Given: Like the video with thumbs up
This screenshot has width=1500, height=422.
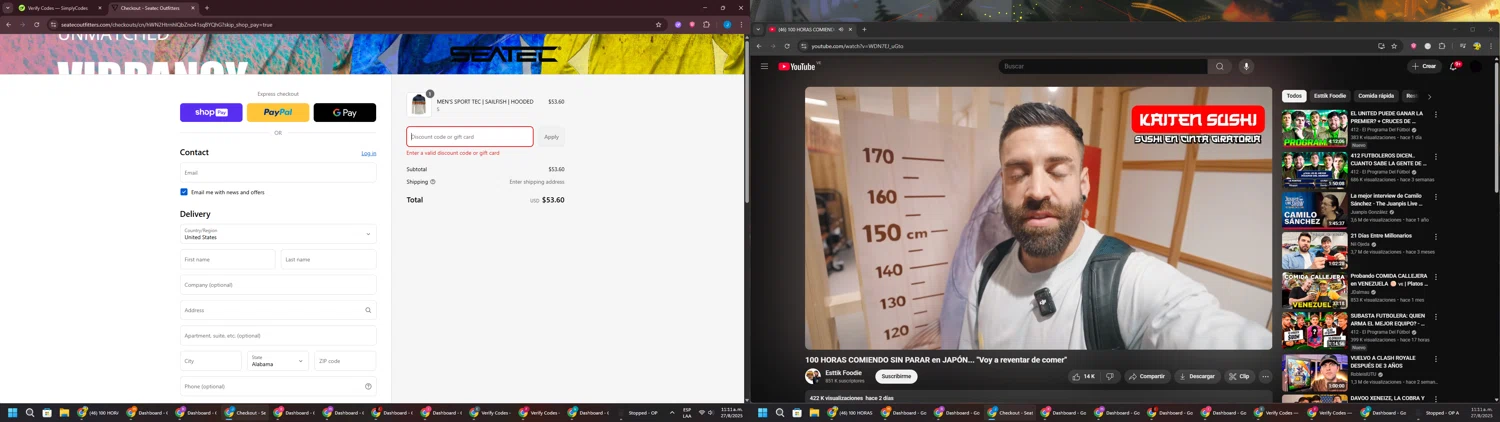Looking at the screenshot, I should (1083, 376).
